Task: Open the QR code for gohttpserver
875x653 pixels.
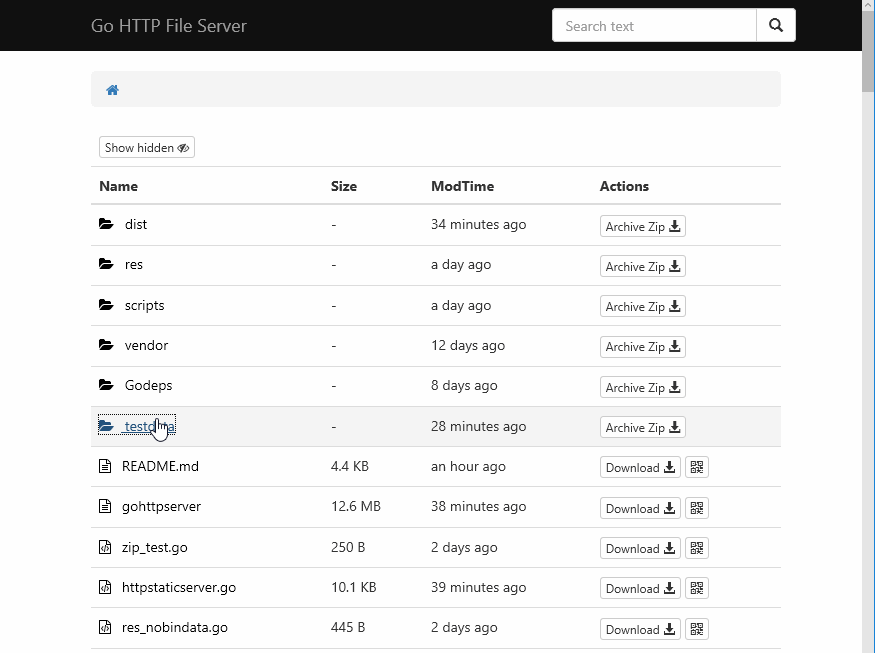Action: point(697,507)
